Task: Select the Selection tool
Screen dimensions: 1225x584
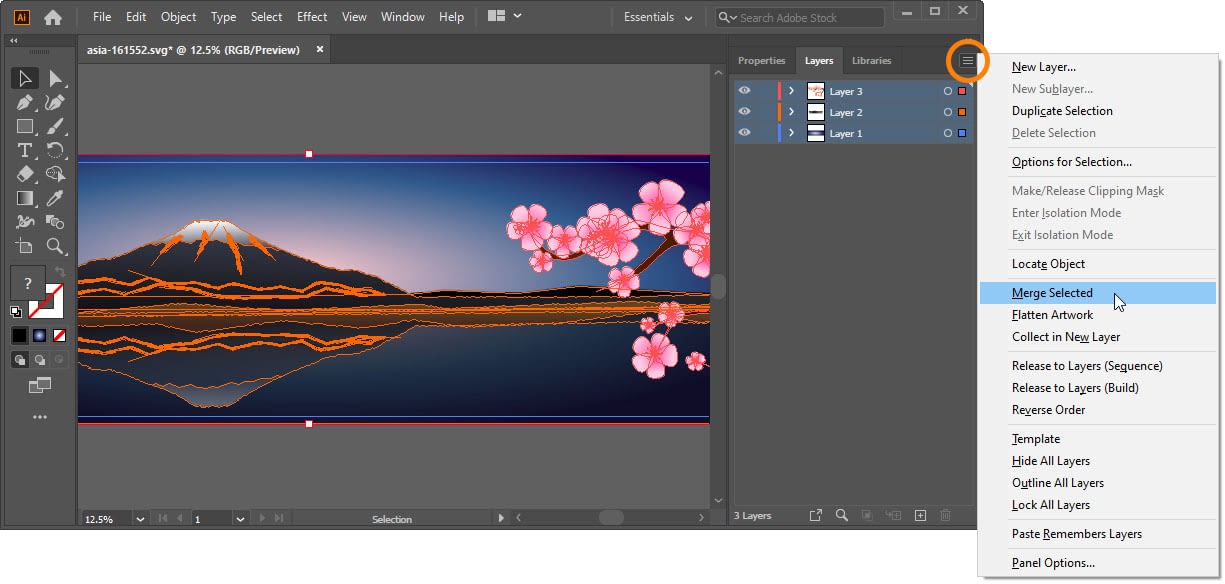Action: [x=25, y=79]
